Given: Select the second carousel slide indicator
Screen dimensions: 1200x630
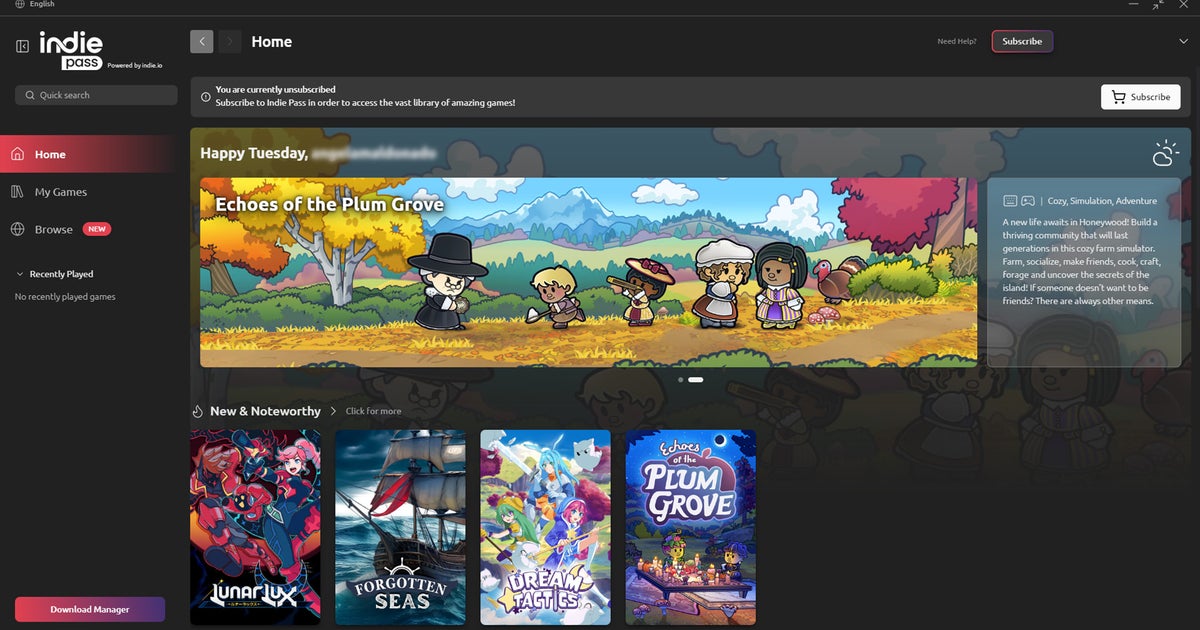Looking at the screenshot, I should 695,380.
